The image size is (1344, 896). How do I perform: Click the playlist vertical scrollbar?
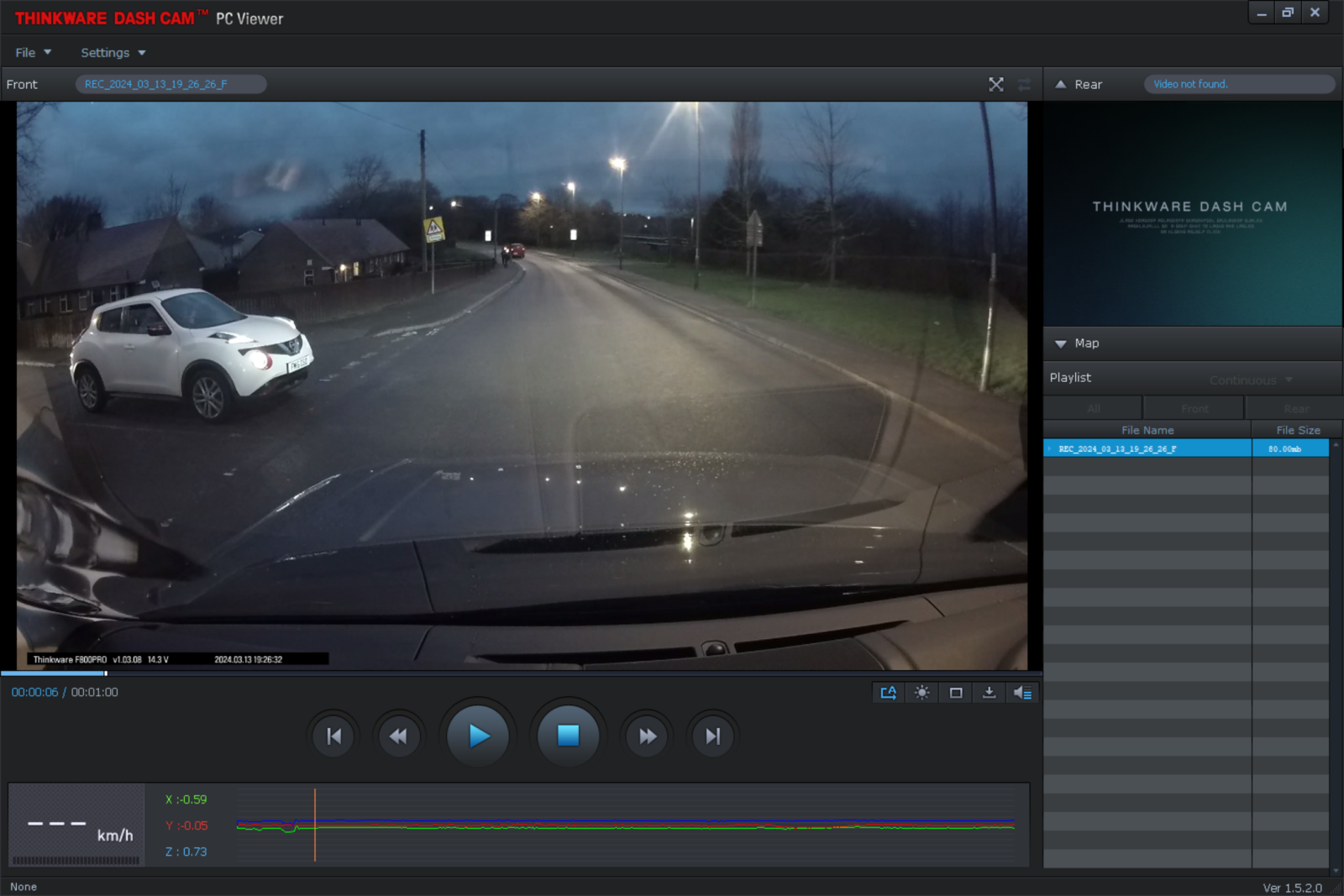pos(1336,658)
